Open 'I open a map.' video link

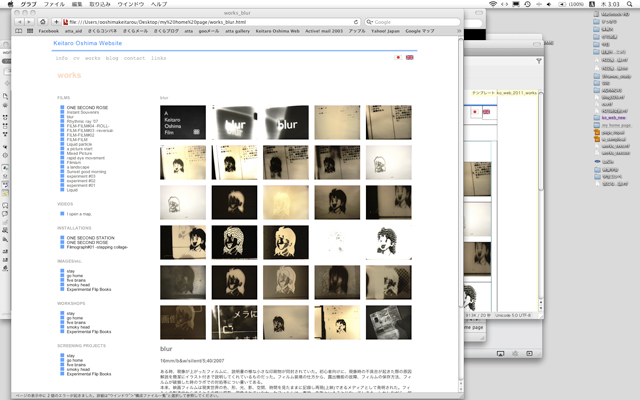click(x=79, y=214)
